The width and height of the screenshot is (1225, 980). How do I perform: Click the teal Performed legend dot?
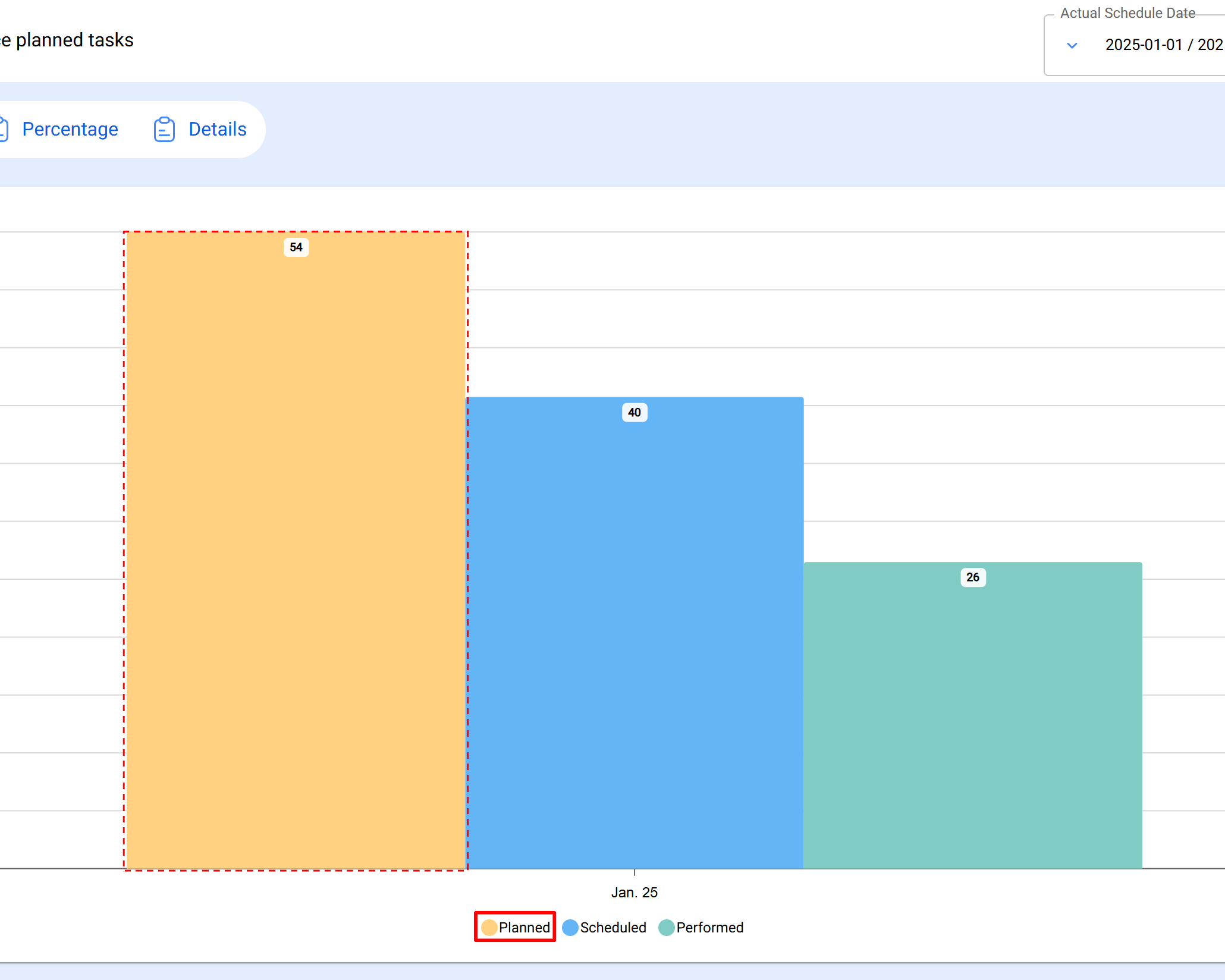pyautogui.click(x=666, y=928)
